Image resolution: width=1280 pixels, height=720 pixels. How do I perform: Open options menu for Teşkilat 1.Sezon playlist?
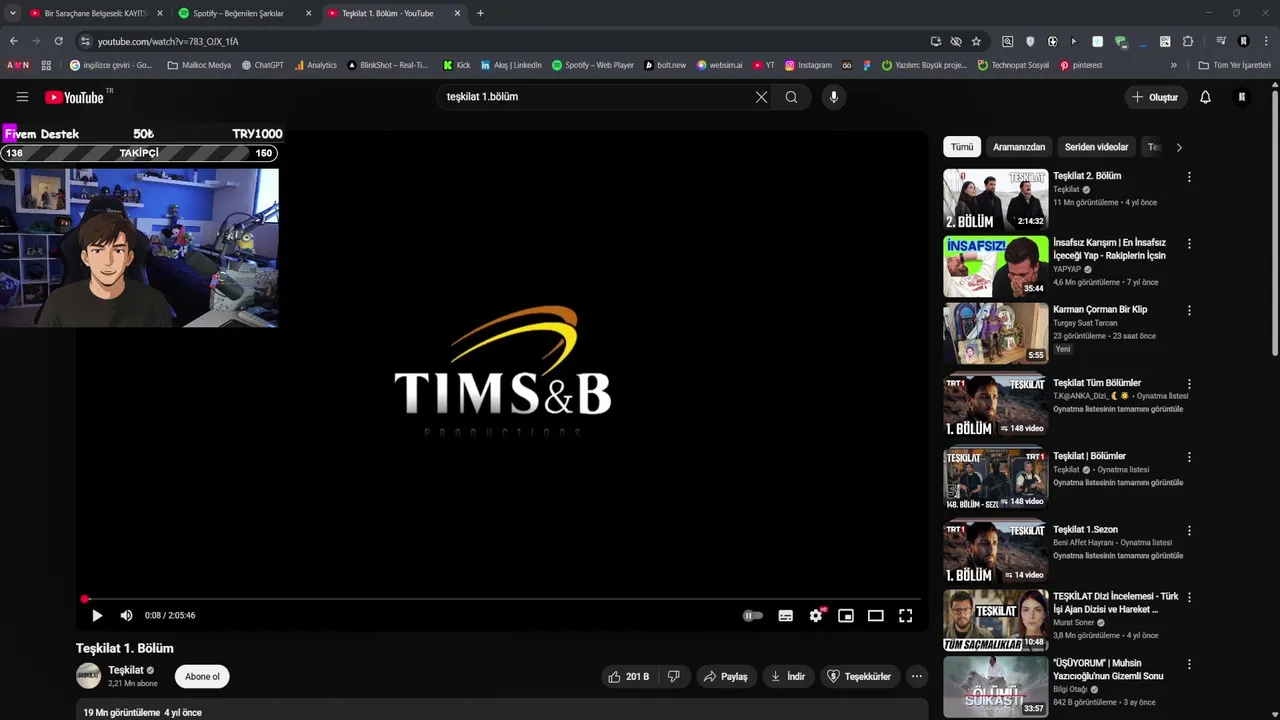click(1189, 531)
